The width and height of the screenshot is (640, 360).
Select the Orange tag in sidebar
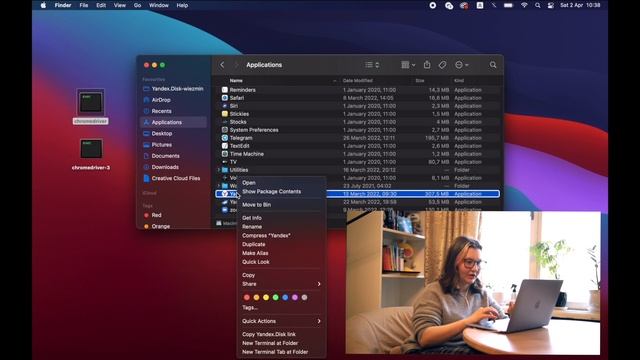coord(173,226)
